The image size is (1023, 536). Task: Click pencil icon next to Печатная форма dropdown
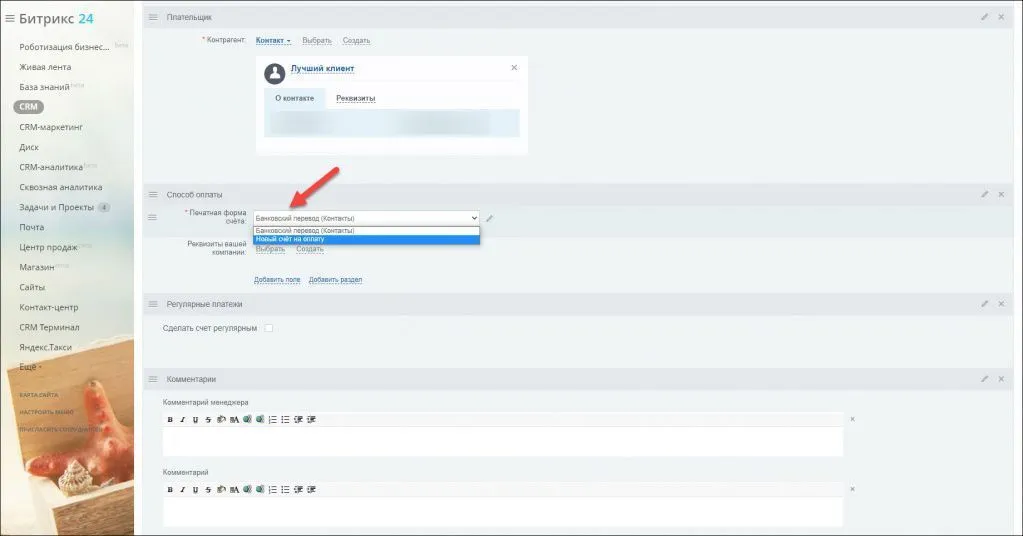tap(490, 218)
